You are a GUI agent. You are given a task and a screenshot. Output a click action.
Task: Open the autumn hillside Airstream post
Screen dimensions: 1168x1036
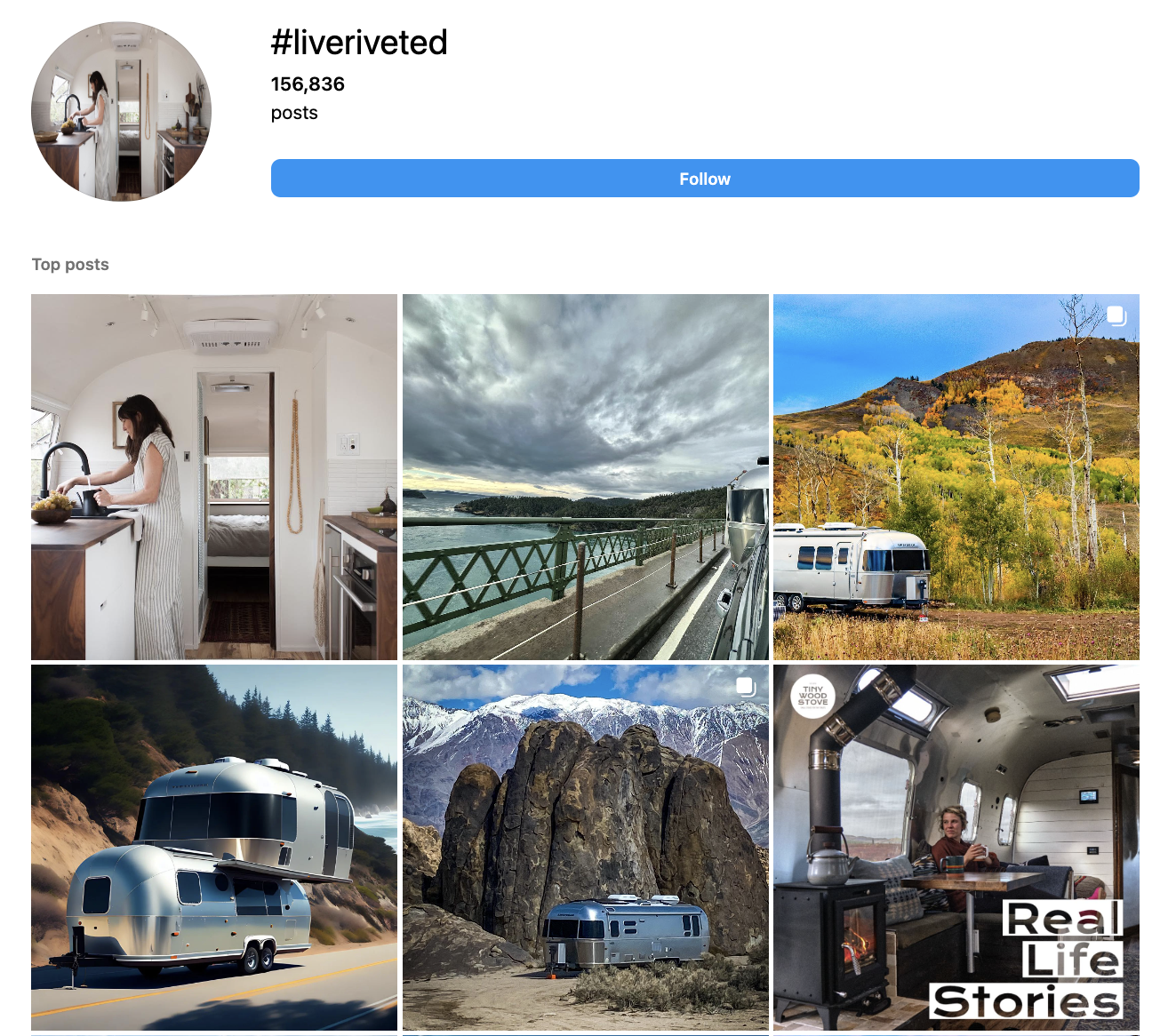[x=956, y=477]
